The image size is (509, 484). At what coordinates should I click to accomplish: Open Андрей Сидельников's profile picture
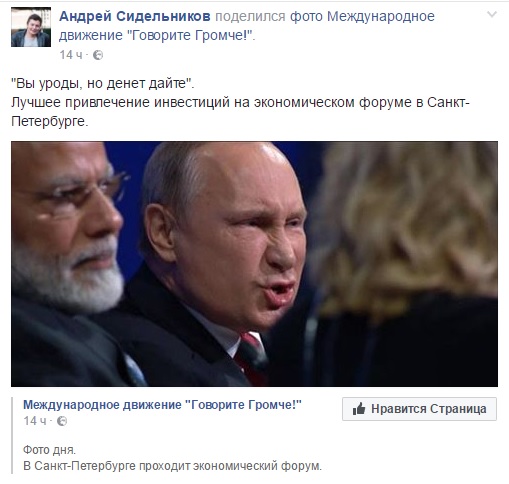pos(31,27)
